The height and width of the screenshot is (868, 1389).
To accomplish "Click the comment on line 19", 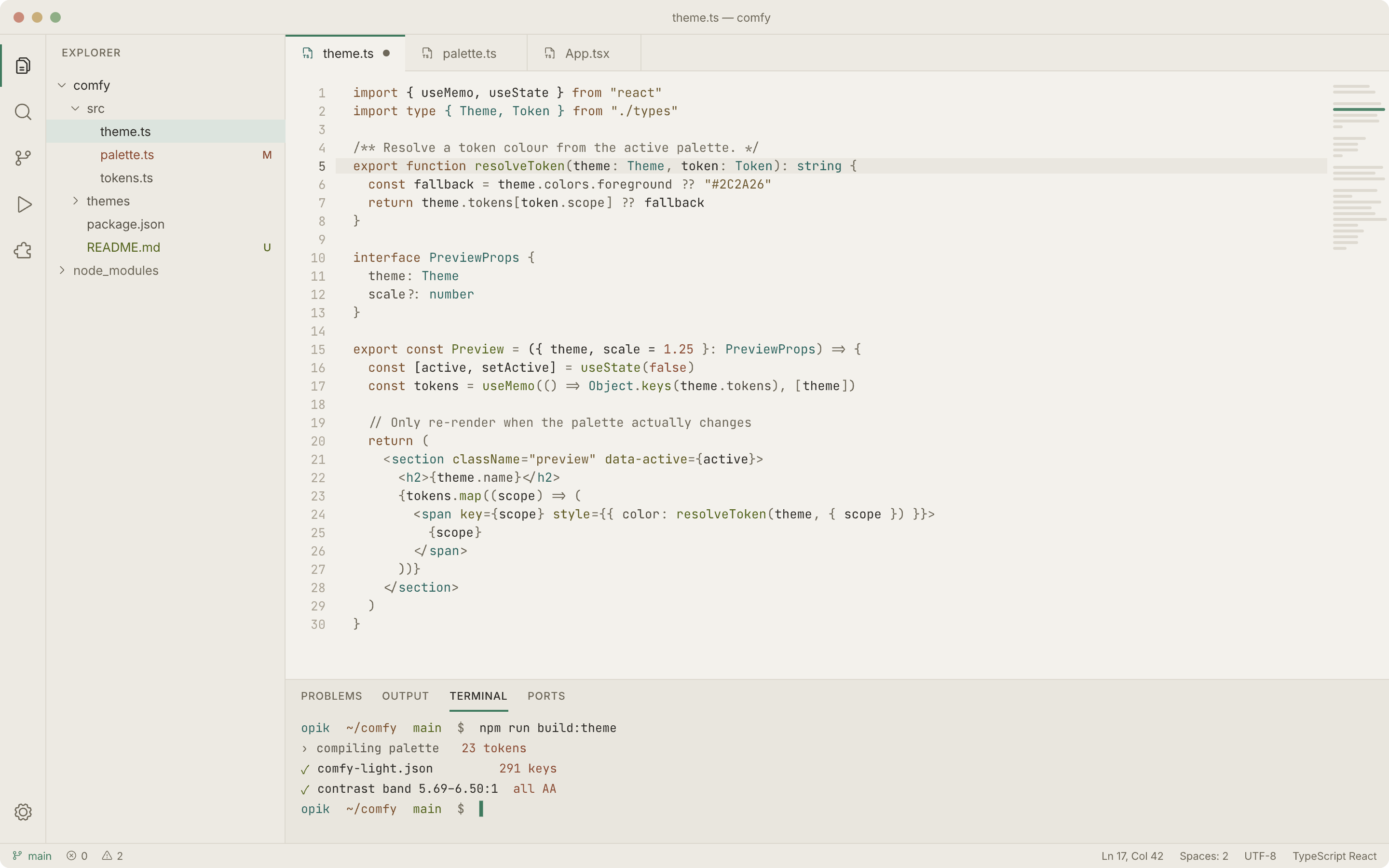I will (559, 422).
